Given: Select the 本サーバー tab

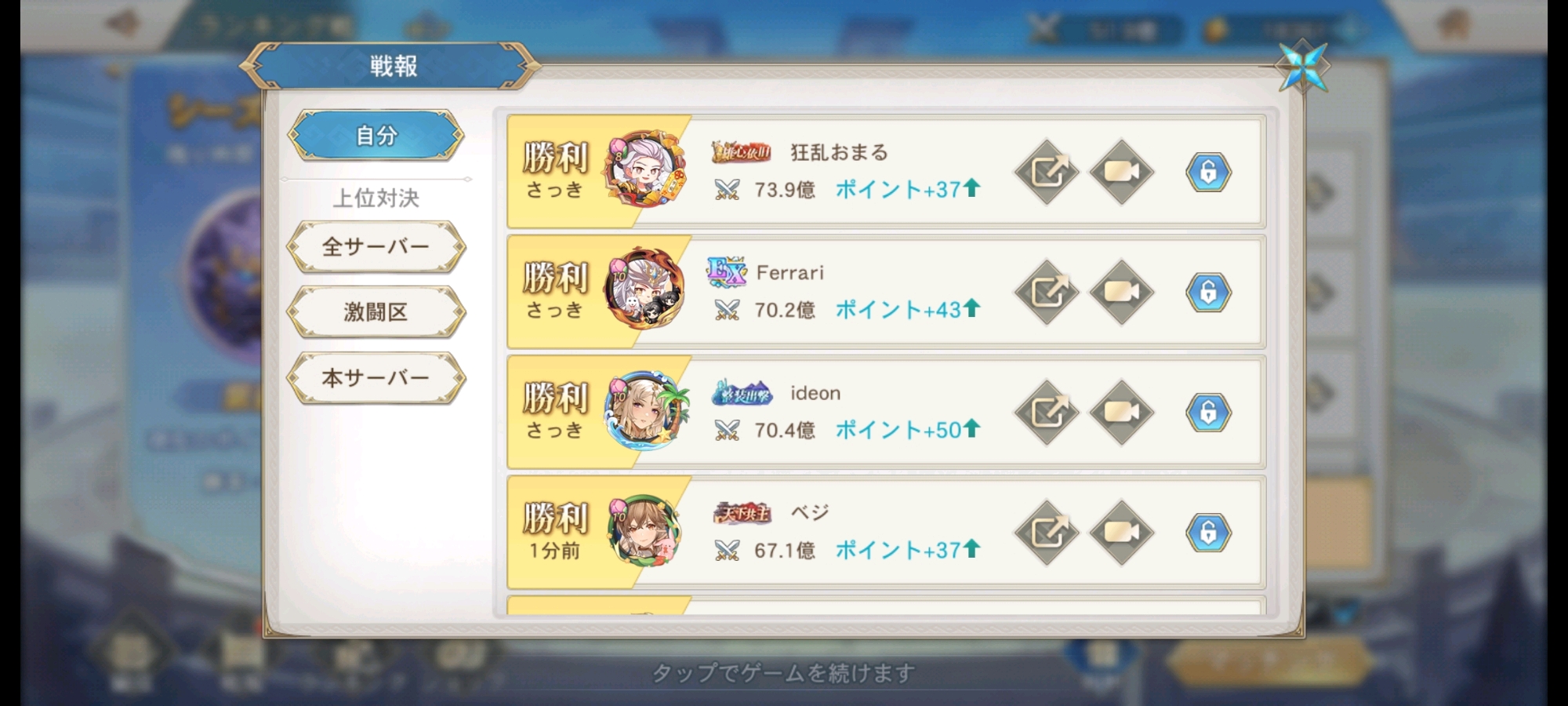Looking at the screenshot, I should (376, 378).
